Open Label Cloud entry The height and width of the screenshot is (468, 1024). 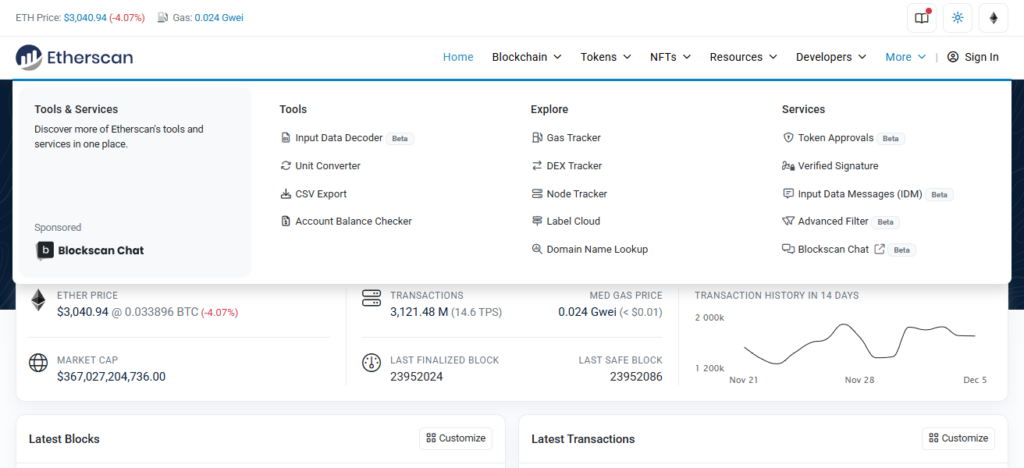573,221
